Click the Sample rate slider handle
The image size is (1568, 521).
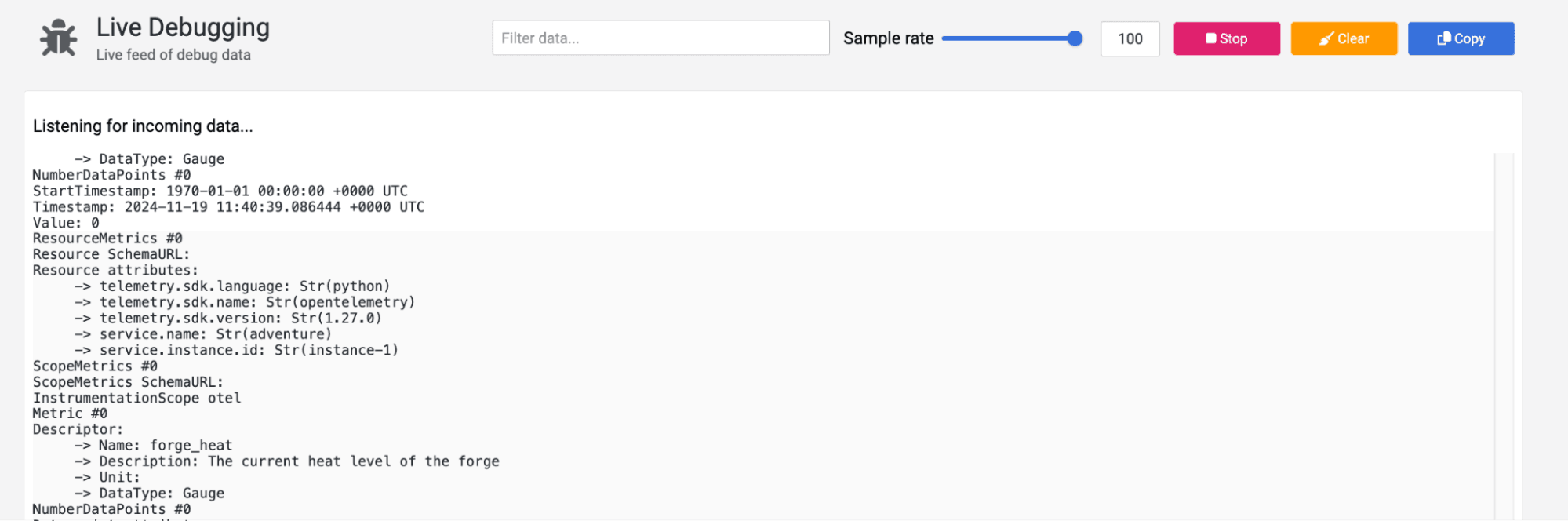[x=1075, y=37]
